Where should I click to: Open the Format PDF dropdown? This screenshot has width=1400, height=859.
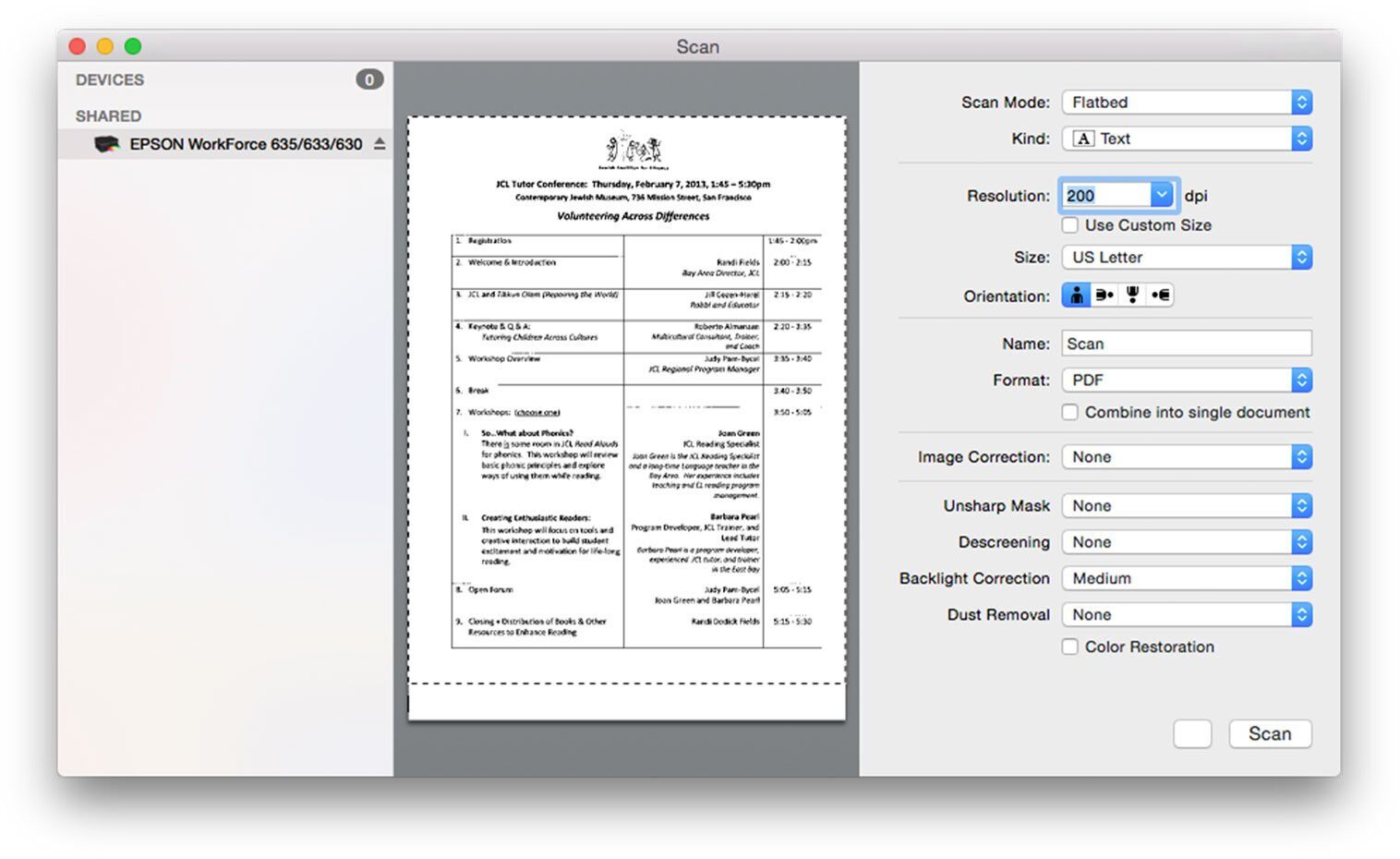coord(1187,381)
